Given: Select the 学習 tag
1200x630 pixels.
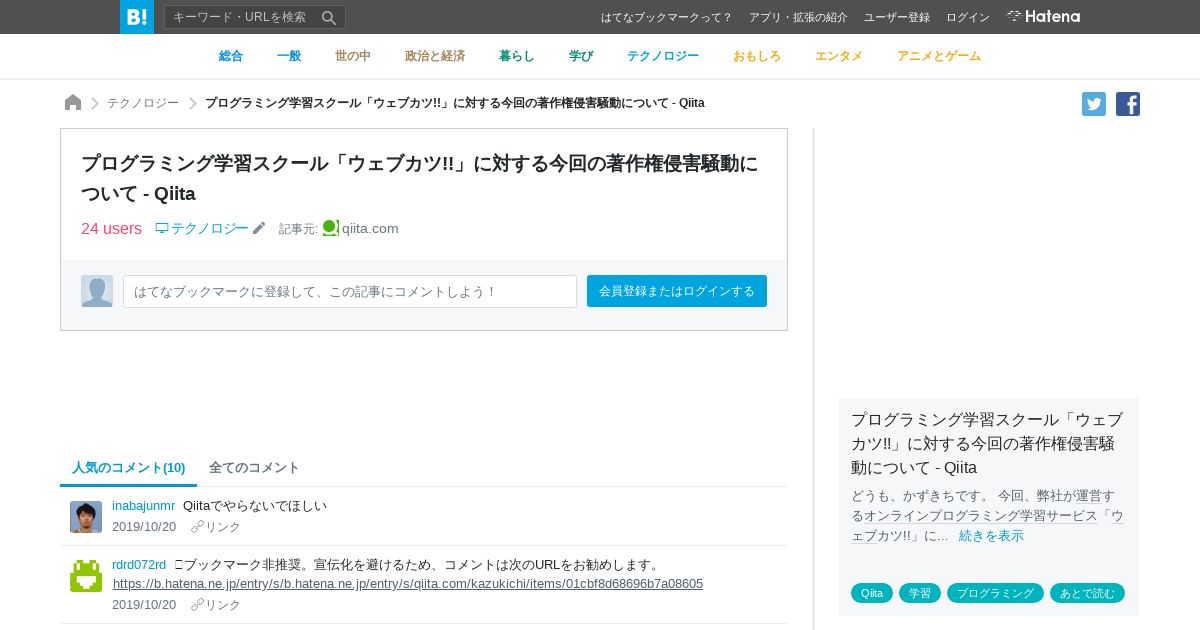Looking at the screenshot, I should [920, 593].
